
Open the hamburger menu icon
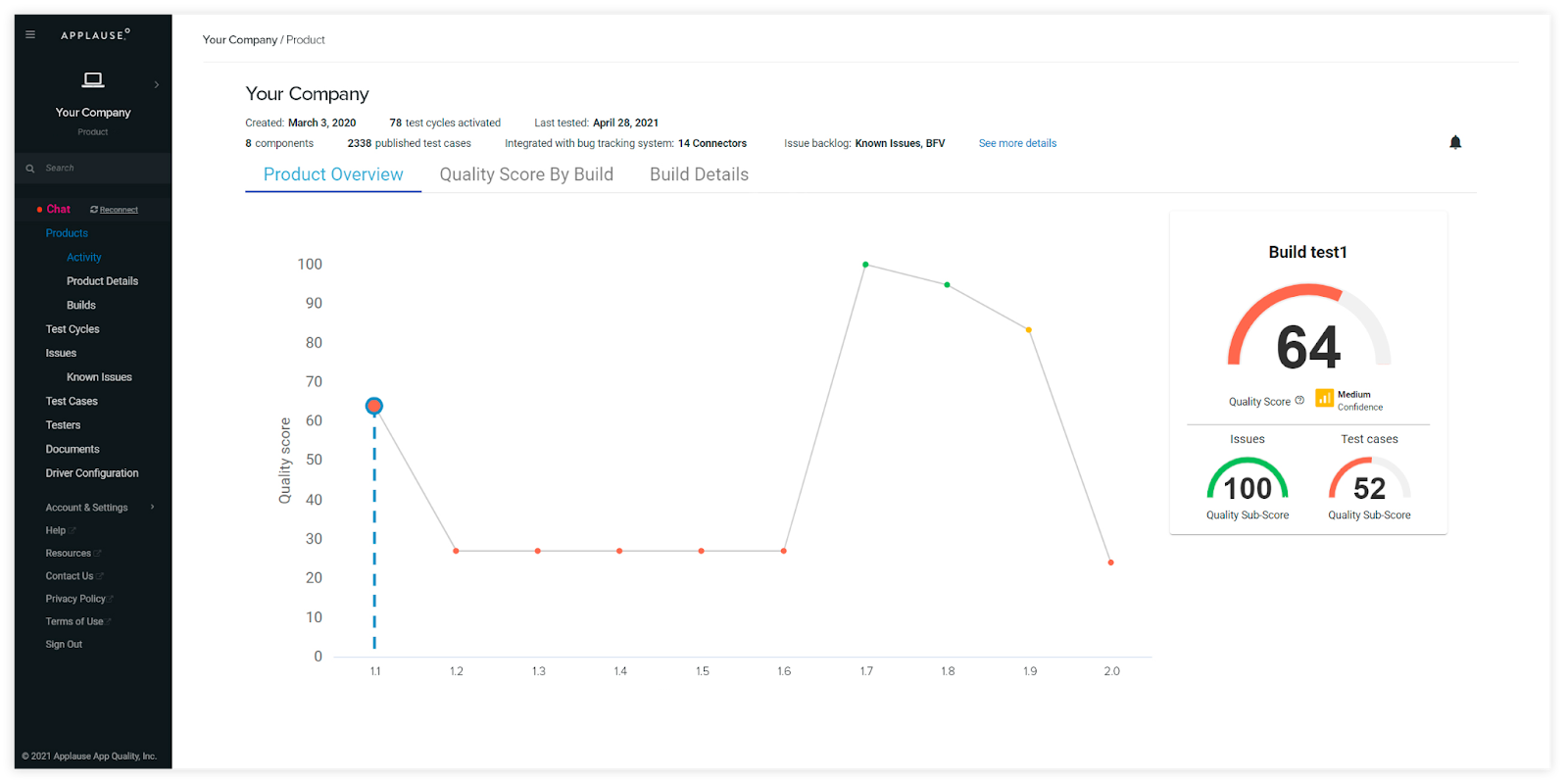click(x=30, y=34)
